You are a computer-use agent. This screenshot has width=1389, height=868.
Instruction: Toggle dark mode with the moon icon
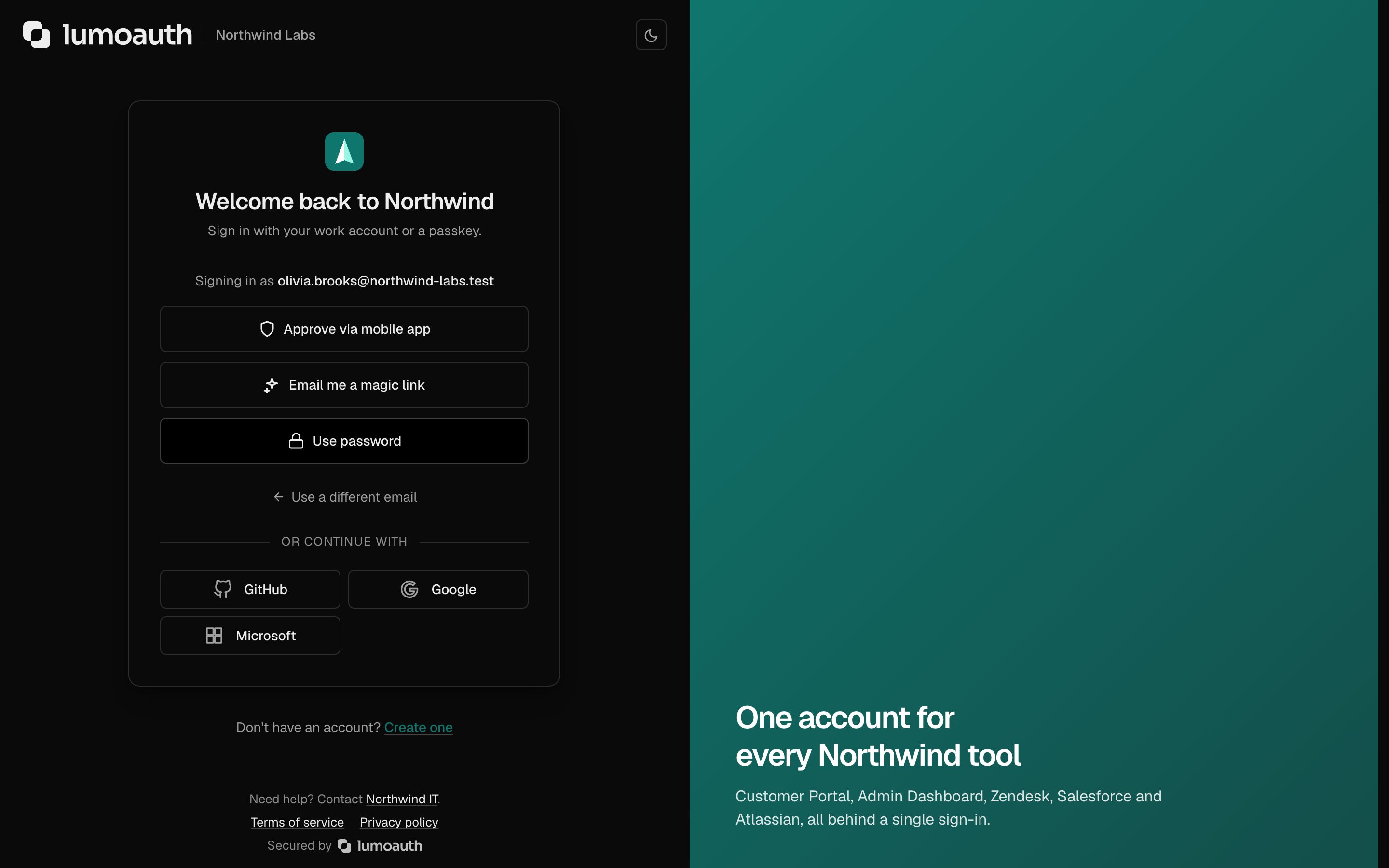650,35
